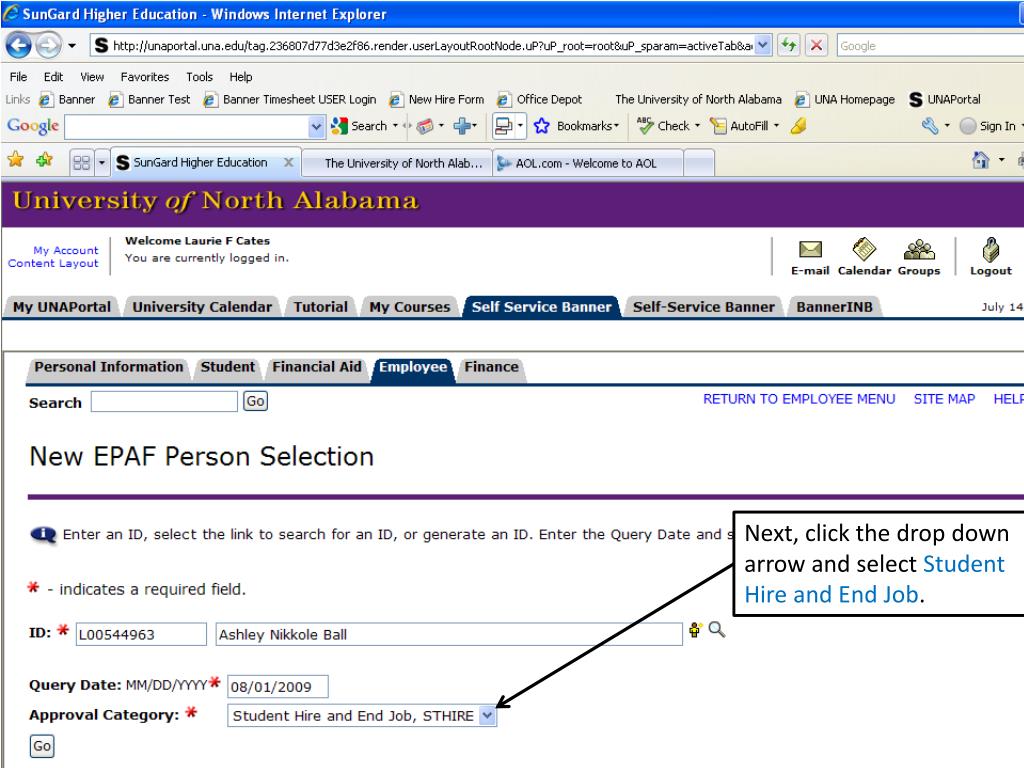Screen dimensions: 1024x768
Task: Click the Google toolbar Search button
Action: (x=360, y=126)
